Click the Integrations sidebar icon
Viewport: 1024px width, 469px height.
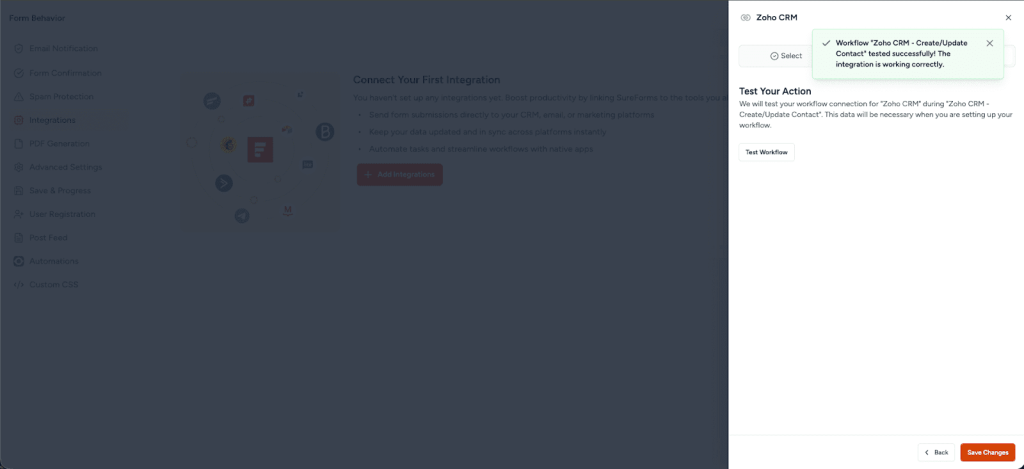click(19, 120)
